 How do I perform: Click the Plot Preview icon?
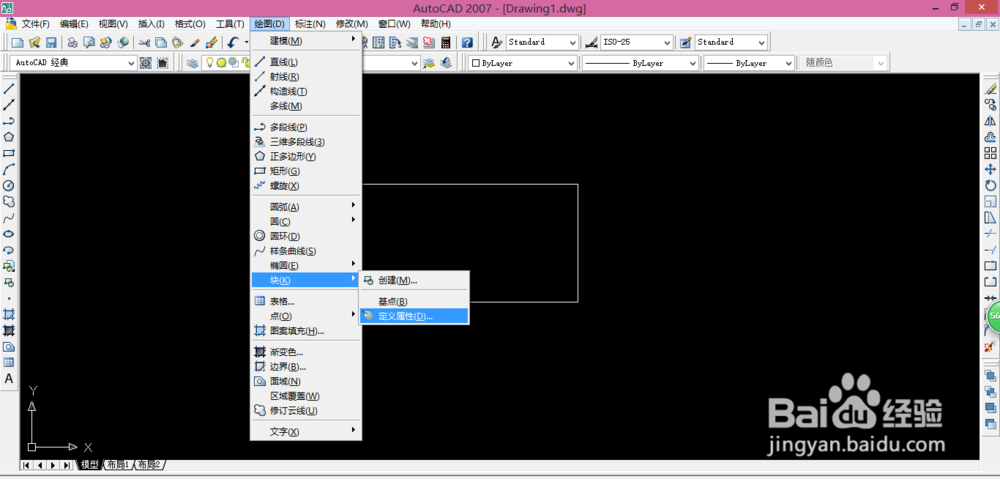pos(89,43)
